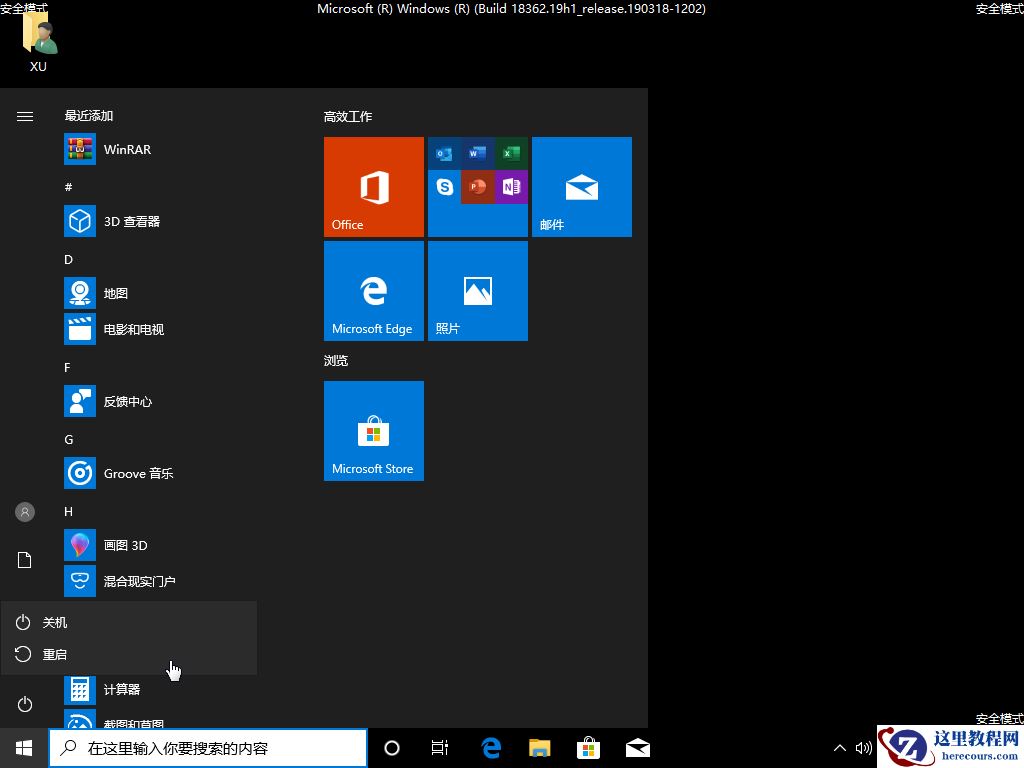Screen dimensions: 1024x768
Task: Click the 高效工作 tile group header
Action: [348, 117]
